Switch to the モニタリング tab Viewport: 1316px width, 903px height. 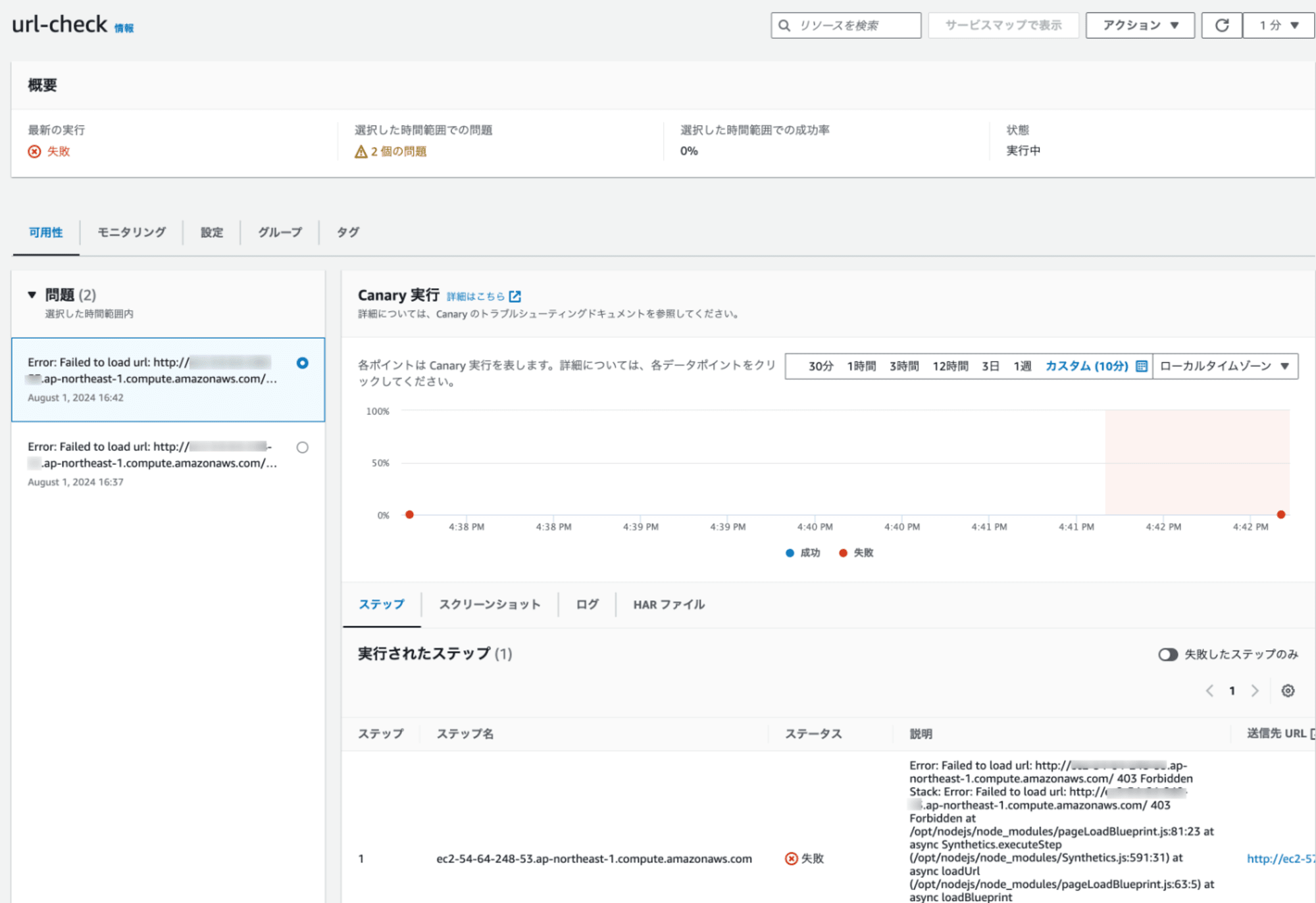pyautogui.click(x=132, y=232)
